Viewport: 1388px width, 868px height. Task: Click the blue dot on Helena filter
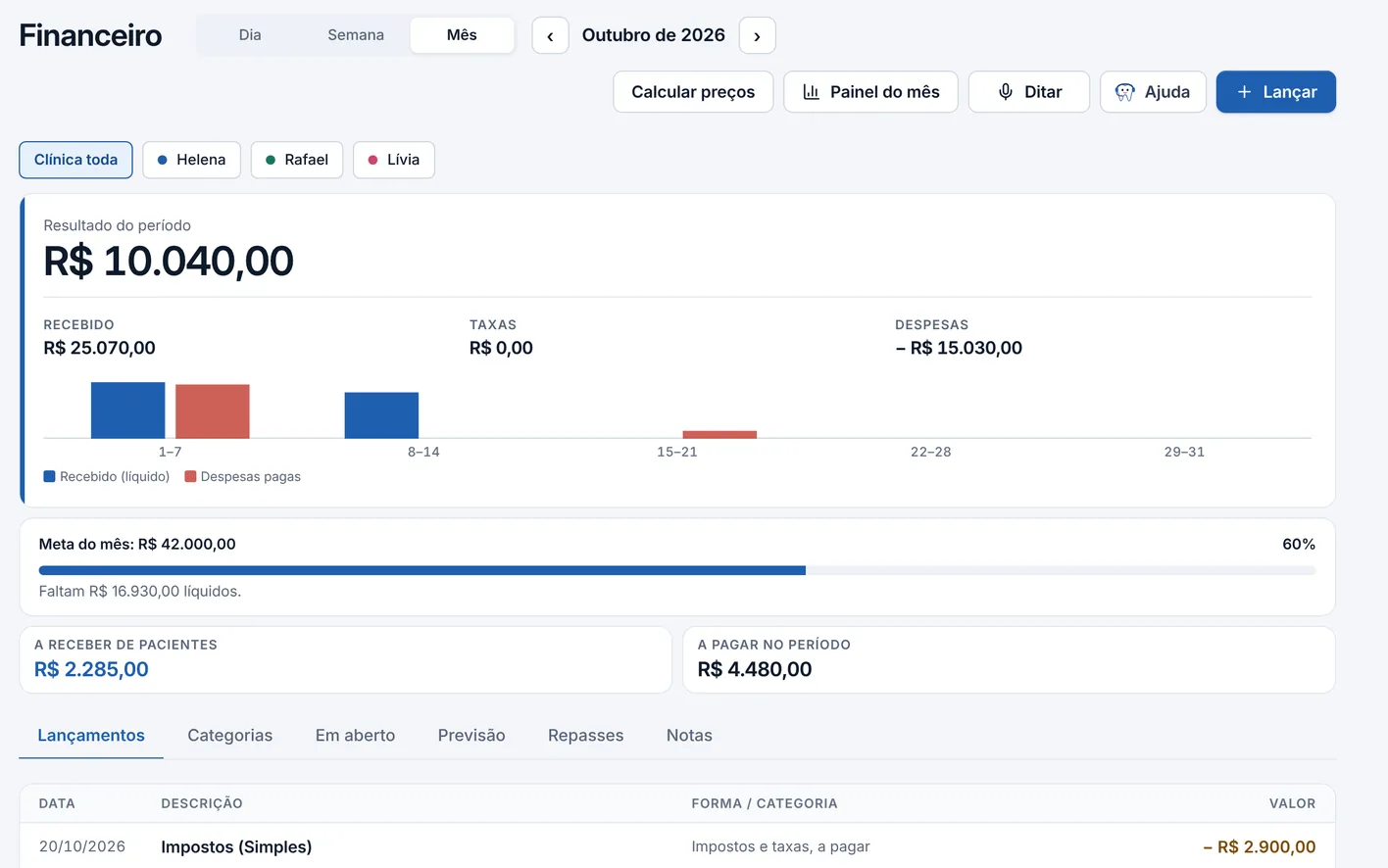click(163, 160)
